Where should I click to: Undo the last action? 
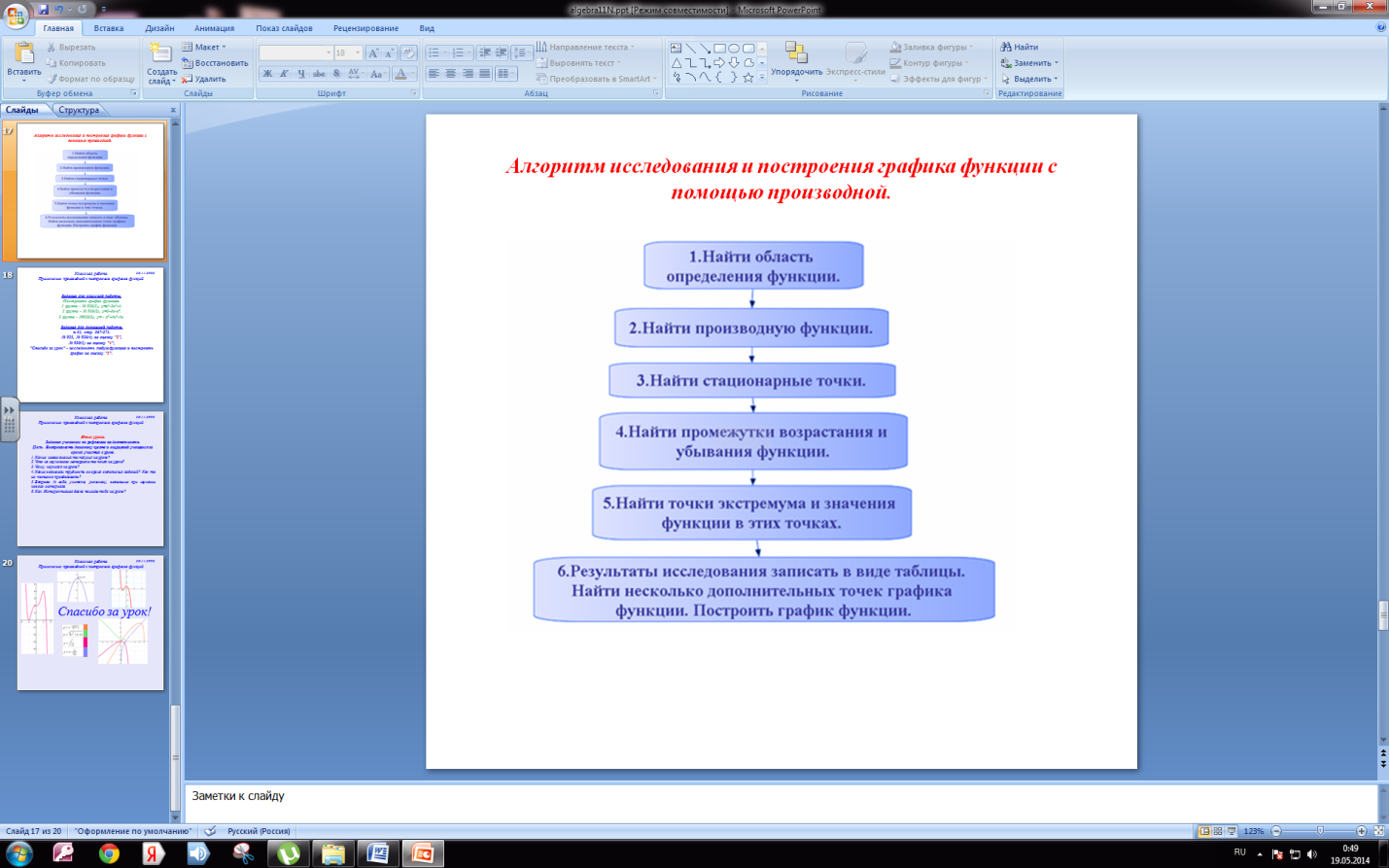59,9
